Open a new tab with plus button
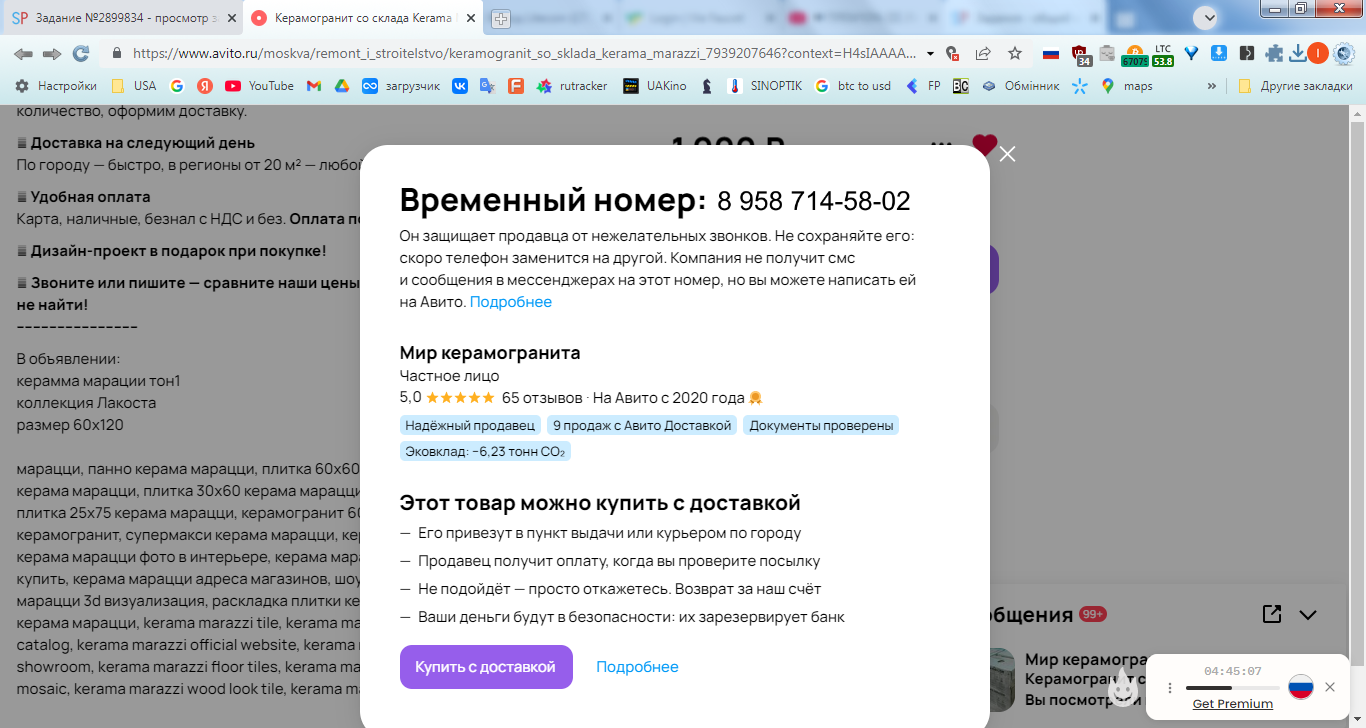Image resolution: width=1366 pixels, height=728 pixels. pyautogui.click(x=501, y=19)
